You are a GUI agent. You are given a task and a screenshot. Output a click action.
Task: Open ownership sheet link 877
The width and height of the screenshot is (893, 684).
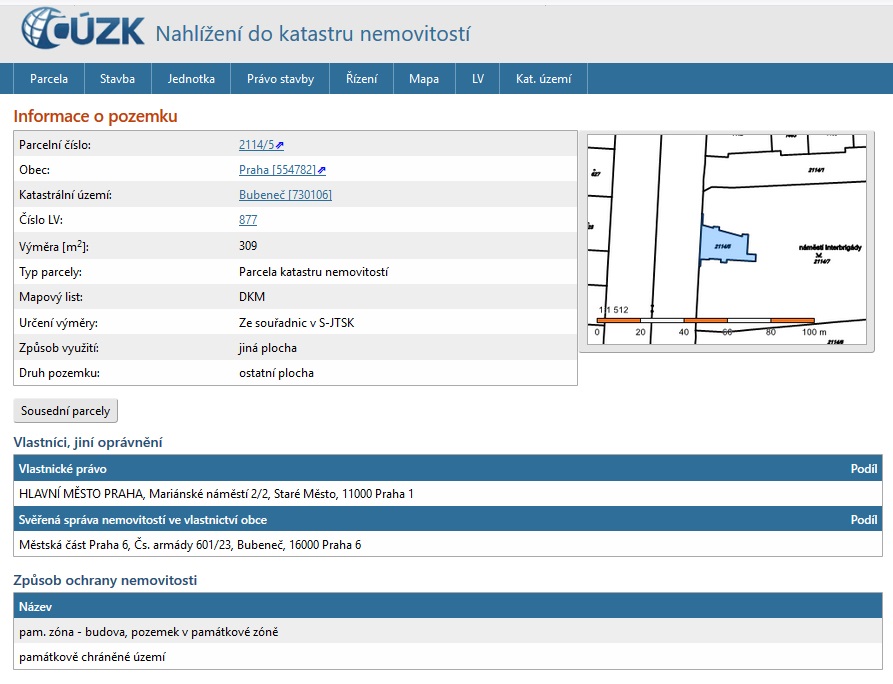pyautogui.click(x=248, y=220)
